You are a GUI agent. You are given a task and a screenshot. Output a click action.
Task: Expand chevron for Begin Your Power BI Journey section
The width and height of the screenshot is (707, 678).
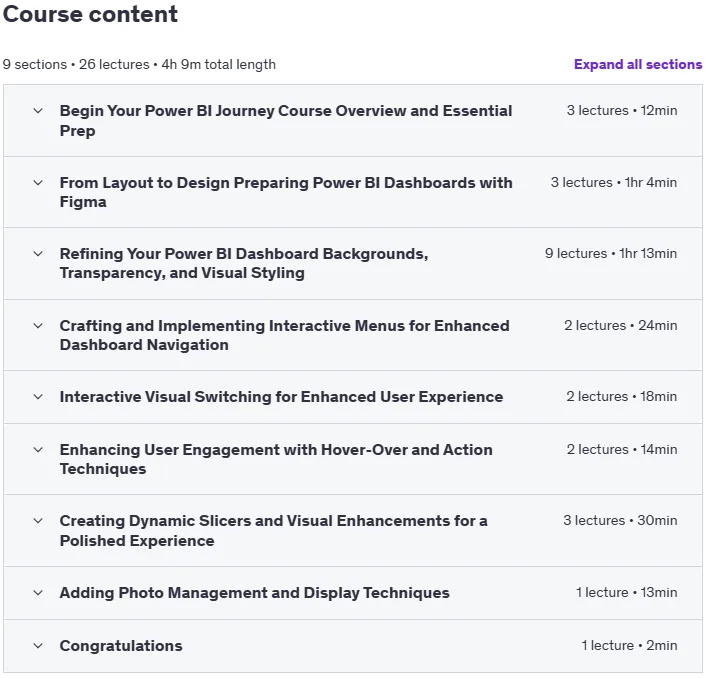click(38, 111)
